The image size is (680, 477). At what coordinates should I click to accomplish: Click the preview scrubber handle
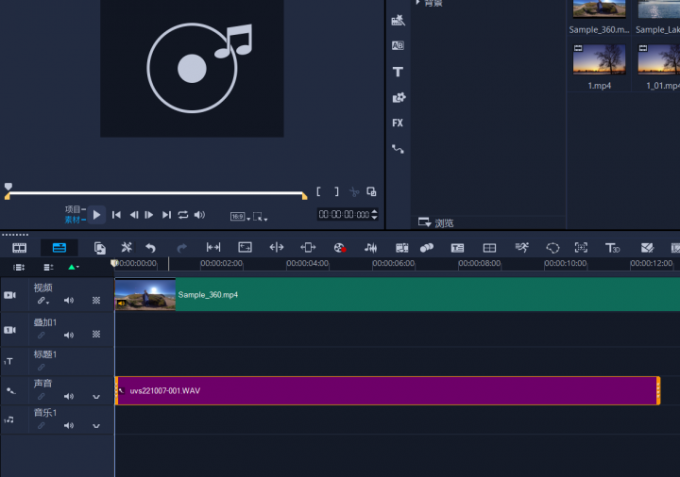coord(8,187)
